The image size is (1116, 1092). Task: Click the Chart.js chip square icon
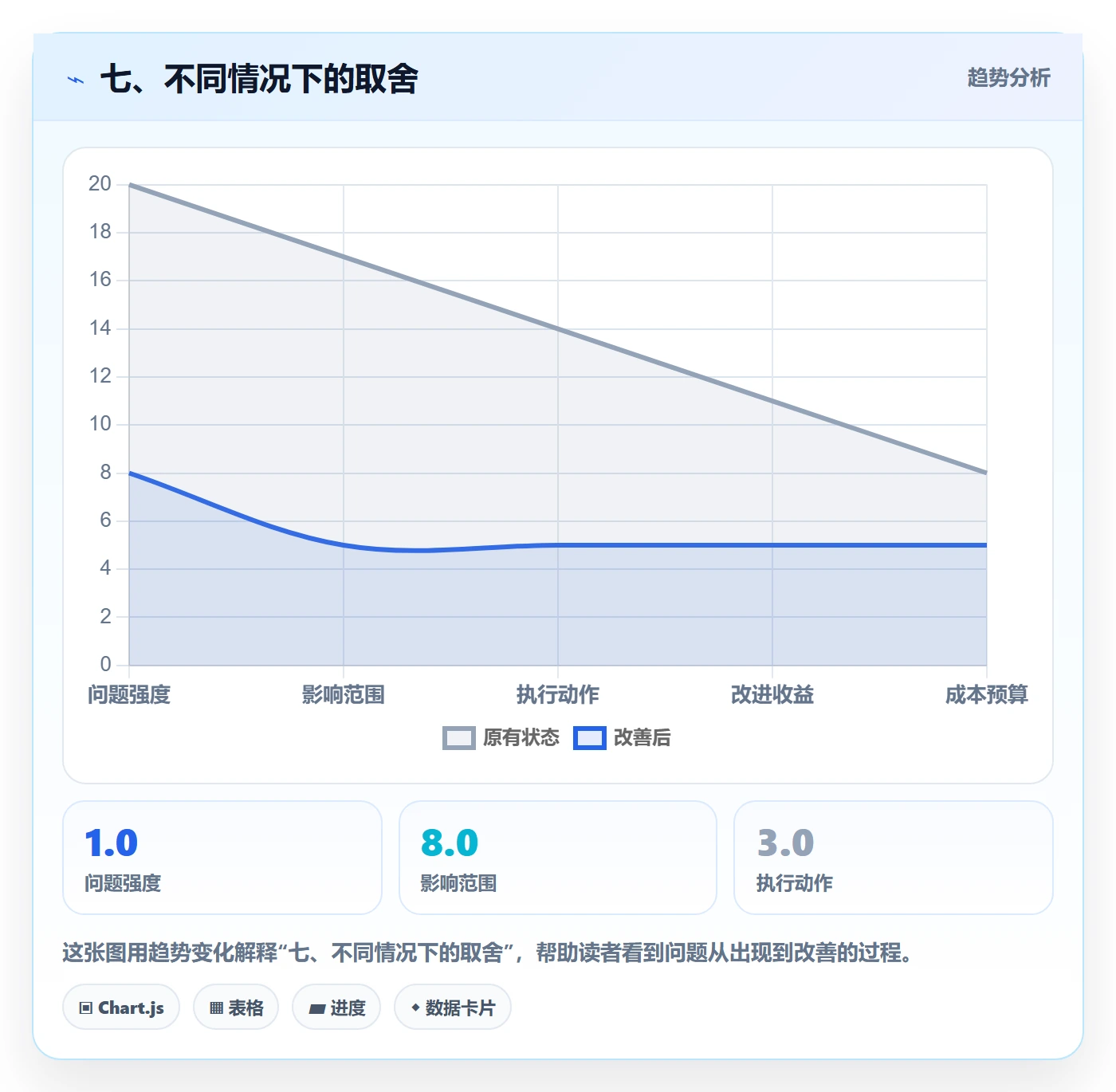(x=86, y=1008)
